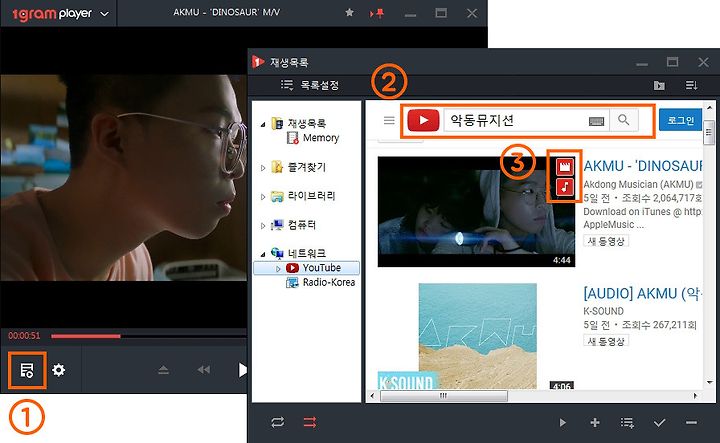Screen dimensions: 720x443
Task: Open the K-SOUND channel link
Action: (x=603, y=311)
